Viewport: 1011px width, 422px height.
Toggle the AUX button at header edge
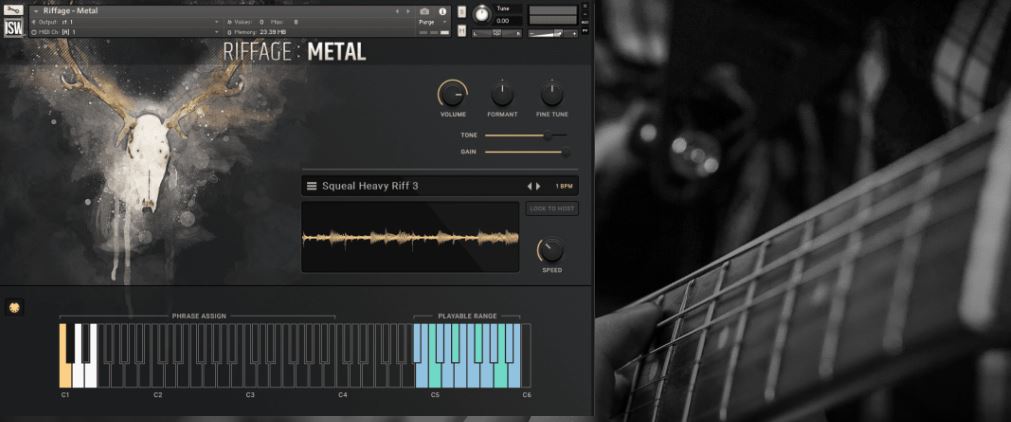pos(585,22)
